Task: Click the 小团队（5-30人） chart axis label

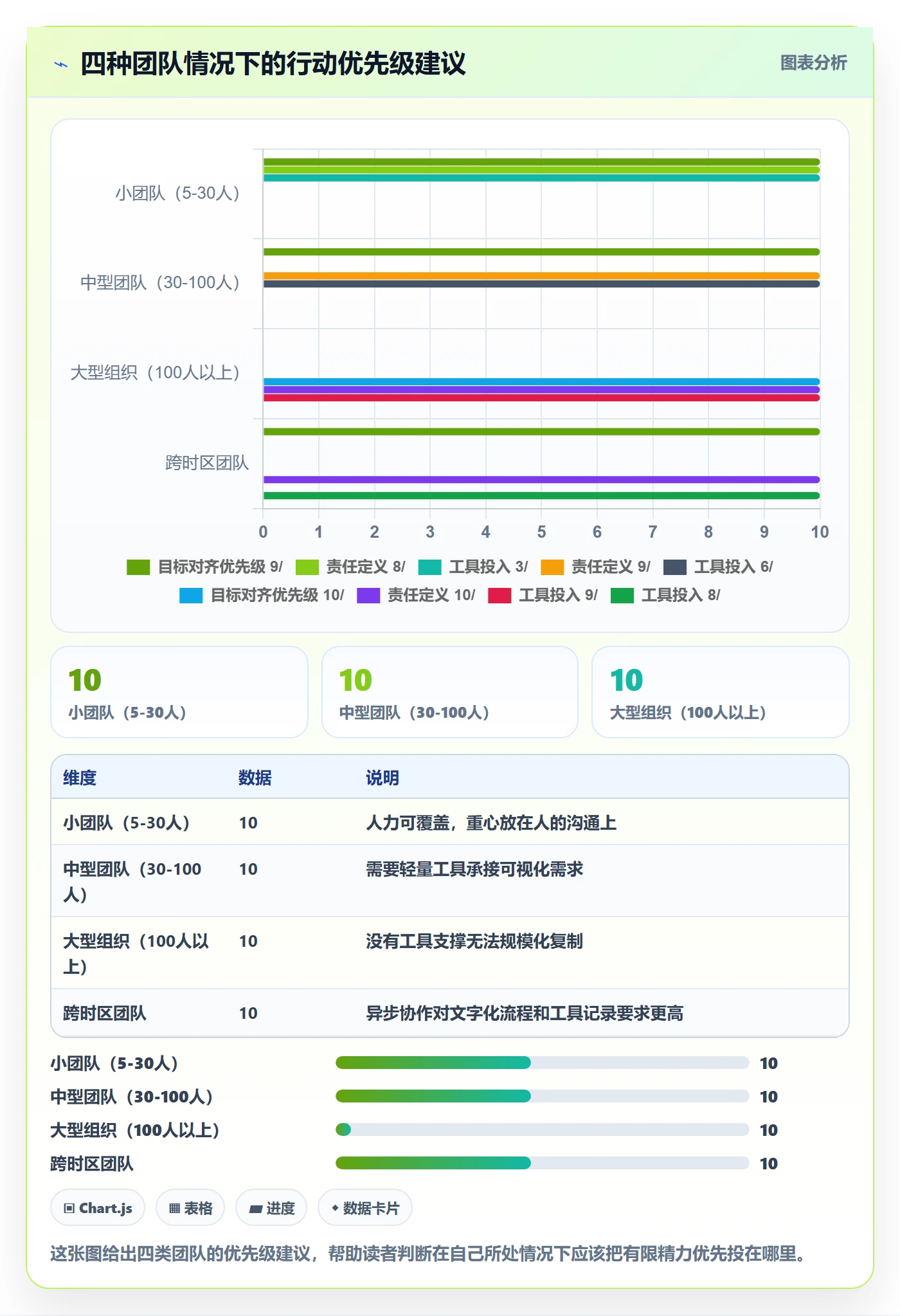Action: click(177, 193)
